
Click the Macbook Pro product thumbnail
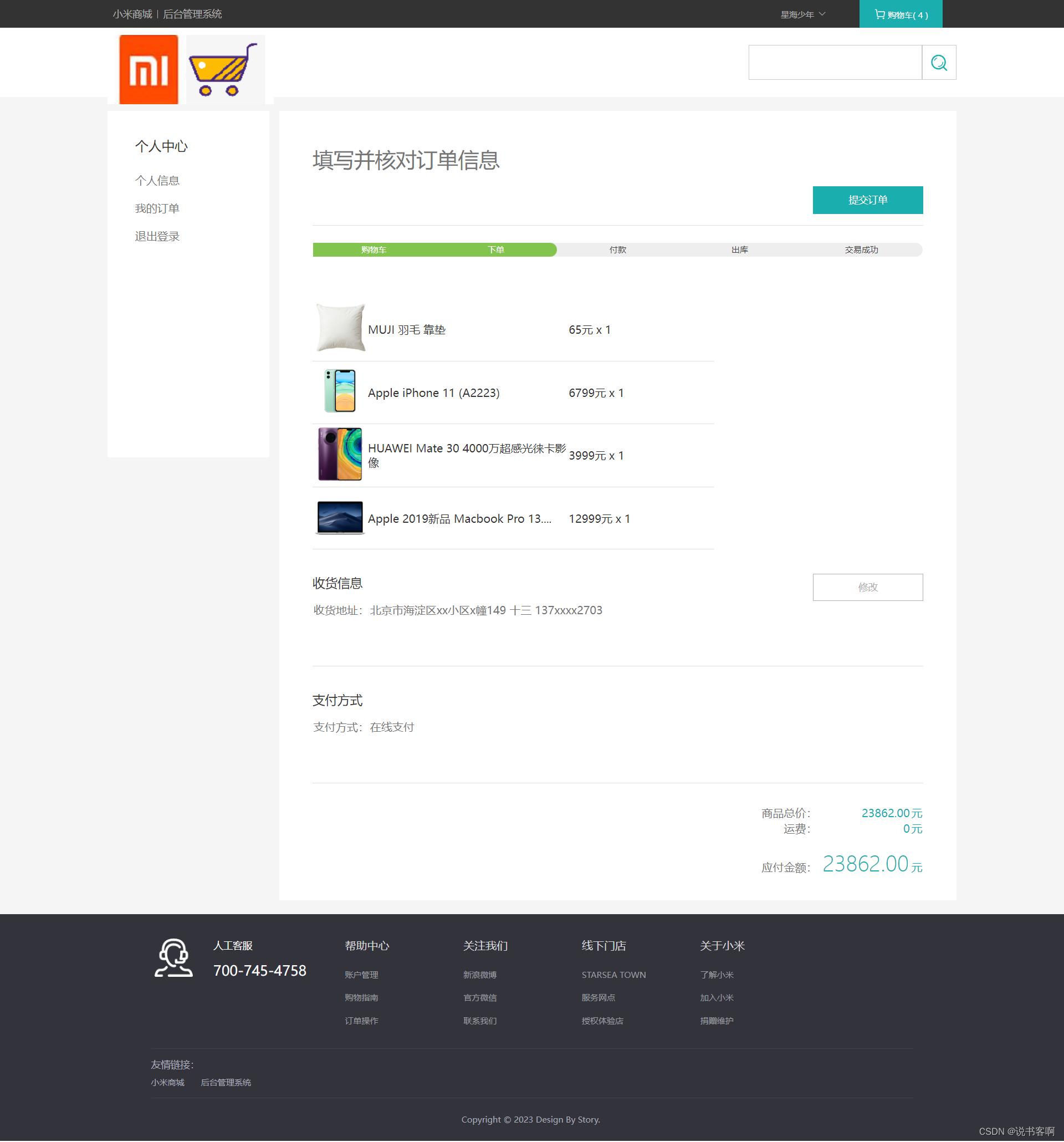click(340, 517)
